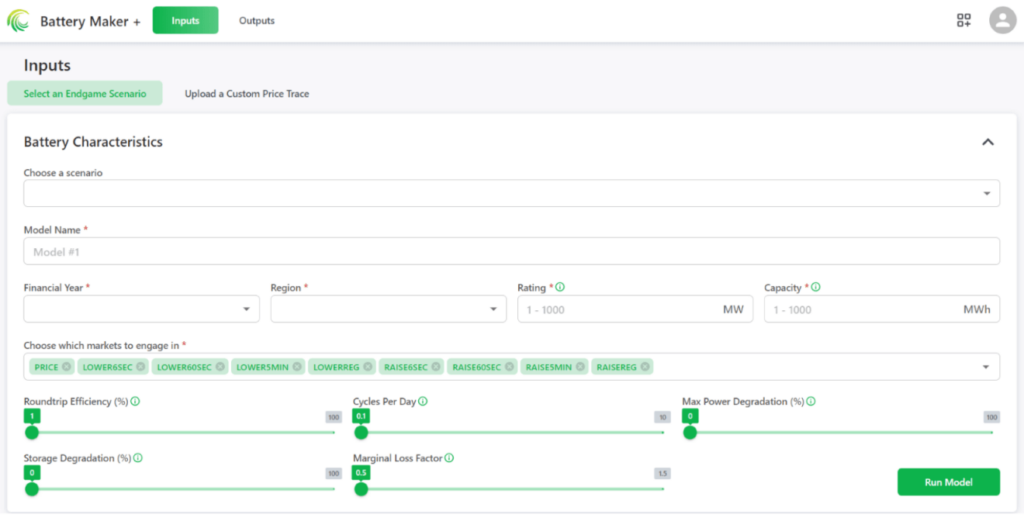Open the Choose a scenario dropdown
The height and width of the screenshot is (521, 1024).
511,193
